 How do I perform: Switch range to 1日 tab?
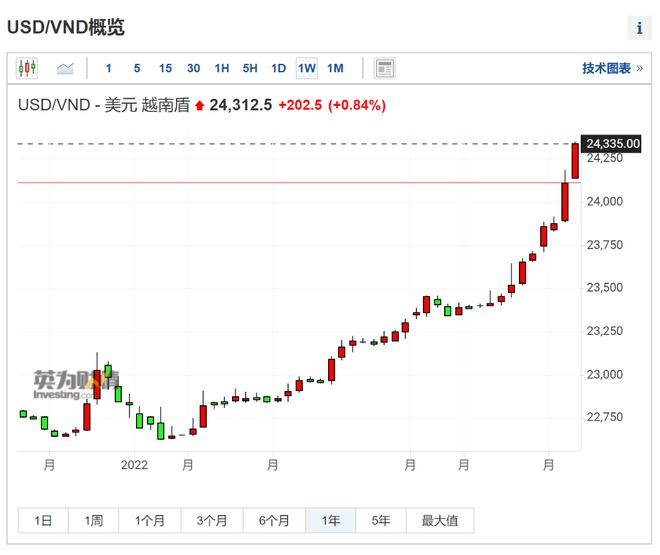43,520
